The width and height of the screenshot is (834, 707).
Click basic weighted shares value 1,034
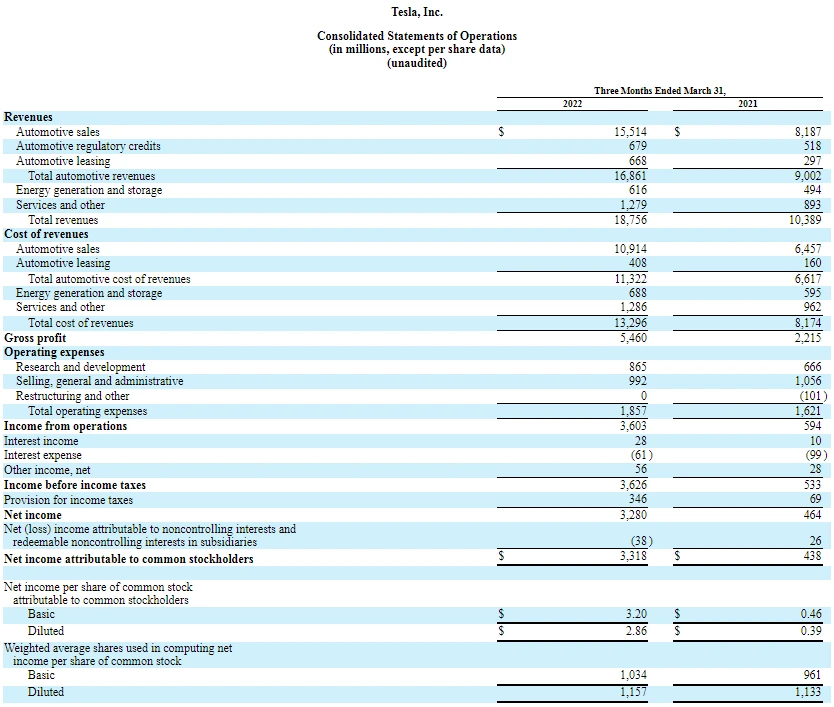[633, 675]
